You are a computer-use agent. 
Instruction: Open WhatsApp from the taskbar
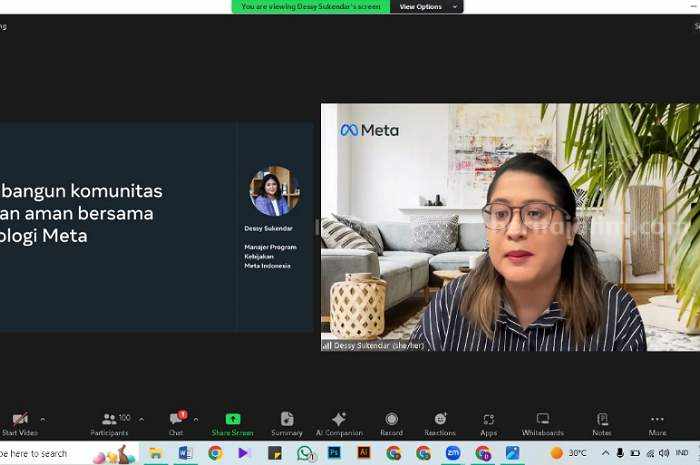coord(305,453)
